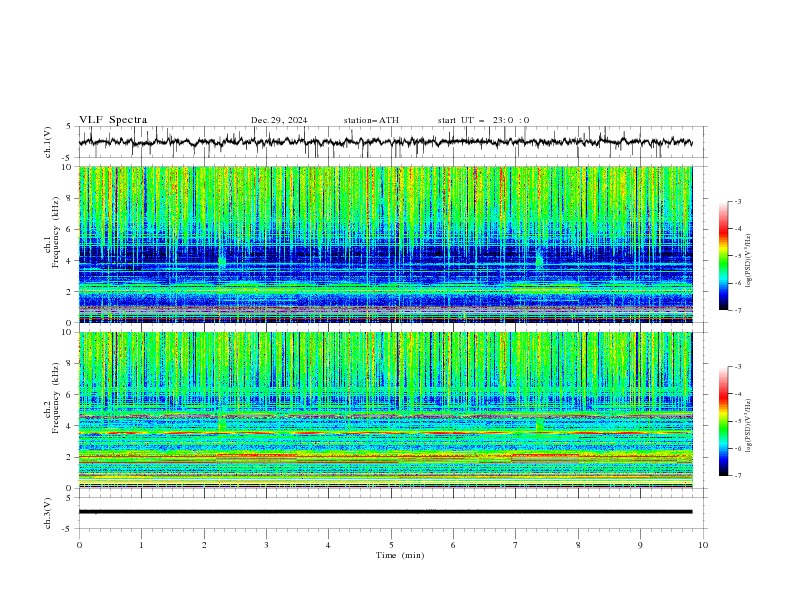
Task: Click the 'Time (min)' axis label
Action: point(400,555)
